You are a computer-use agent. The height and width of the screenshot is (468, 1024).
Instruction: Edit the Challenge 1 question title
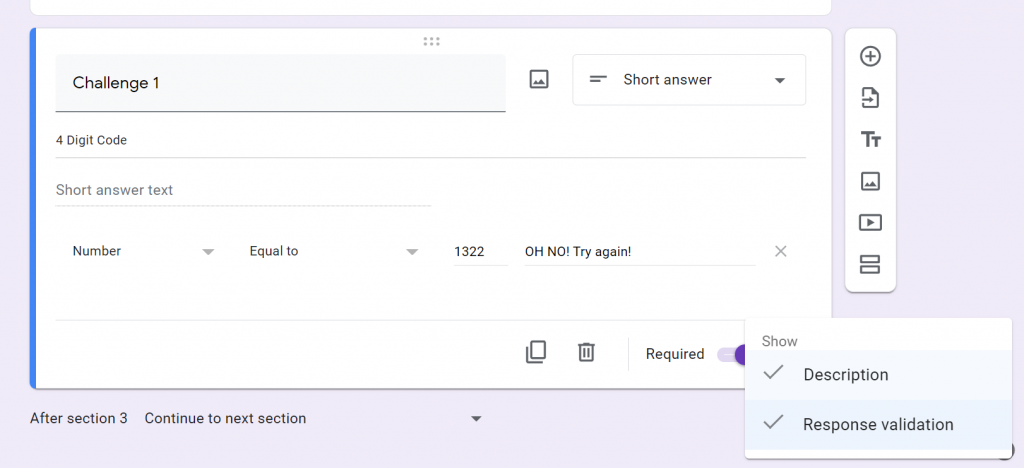click(280, 83)
